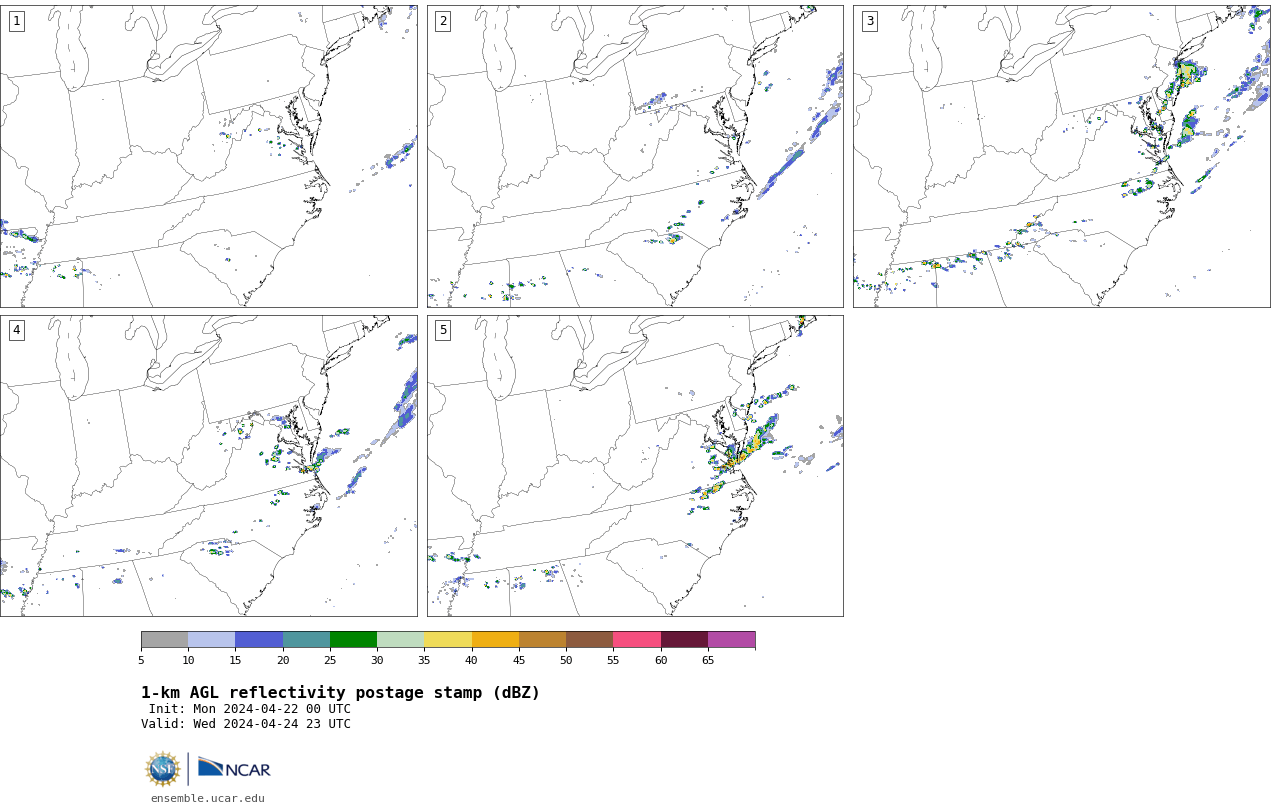Click the yellow 35-40 dBZ swatch
The height and width of the screenshot is (809, 1280).
tap(448, 640)
